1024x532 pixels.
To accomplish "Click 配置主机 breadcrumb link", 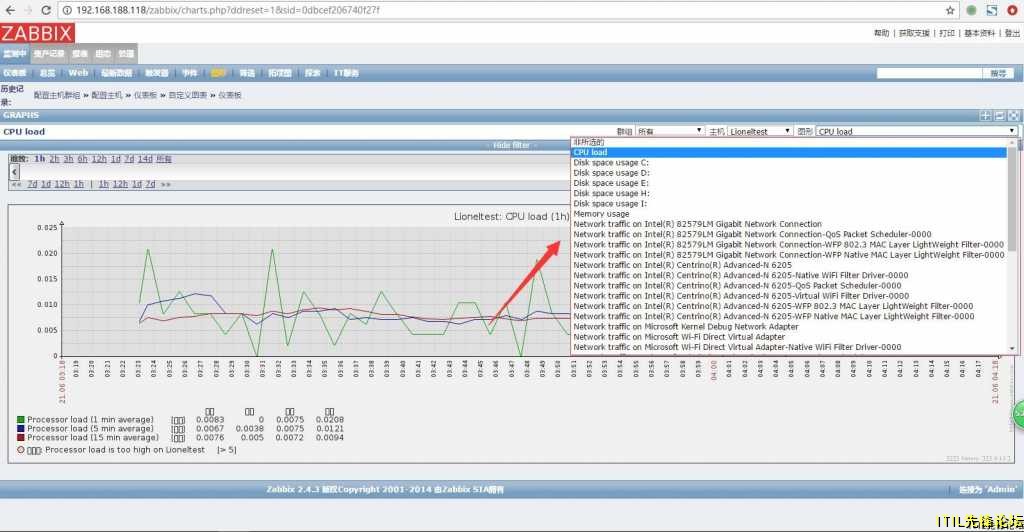I will (106, 95).
